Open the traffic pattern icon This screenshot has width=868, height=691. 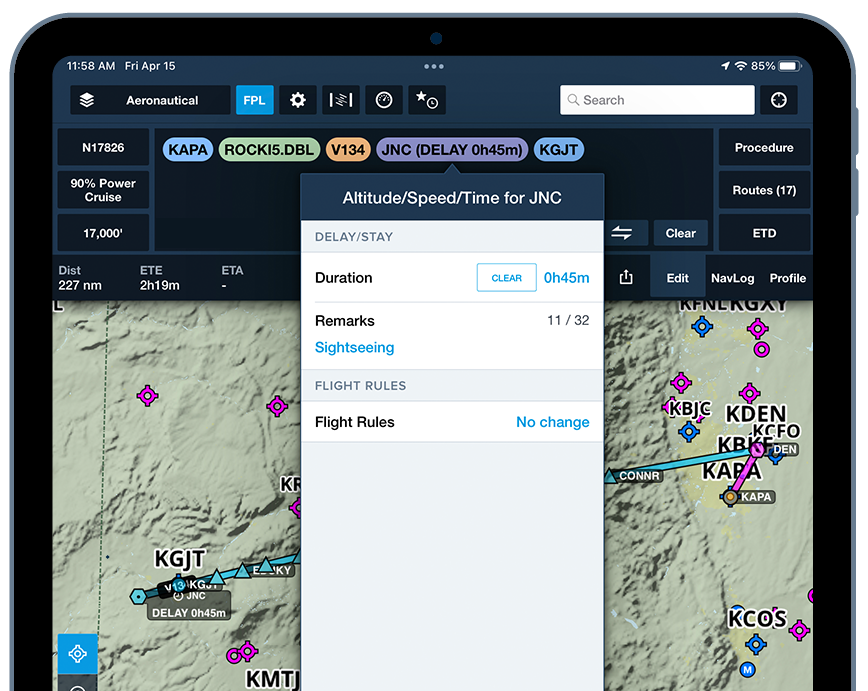coord(341,100)
